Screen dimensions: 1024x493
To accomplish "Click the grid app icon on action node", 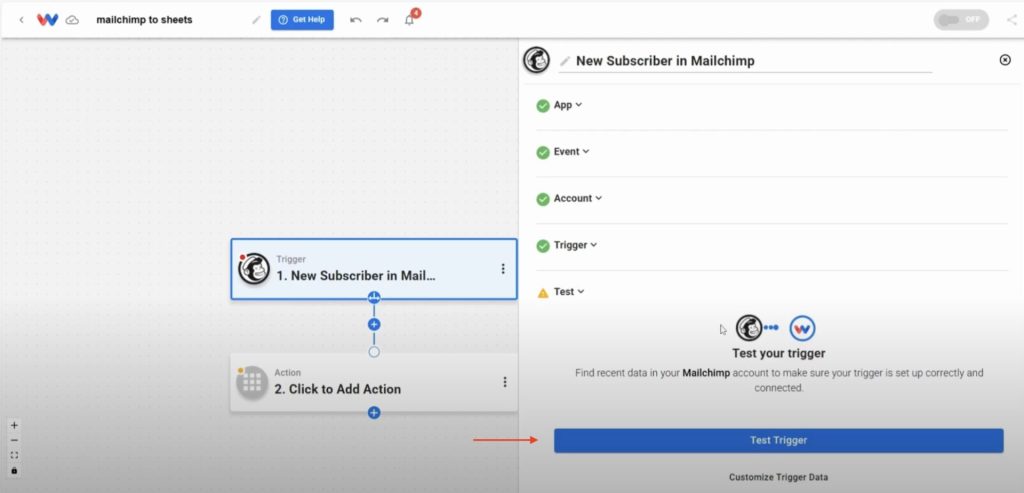I will tap(252, 383).
